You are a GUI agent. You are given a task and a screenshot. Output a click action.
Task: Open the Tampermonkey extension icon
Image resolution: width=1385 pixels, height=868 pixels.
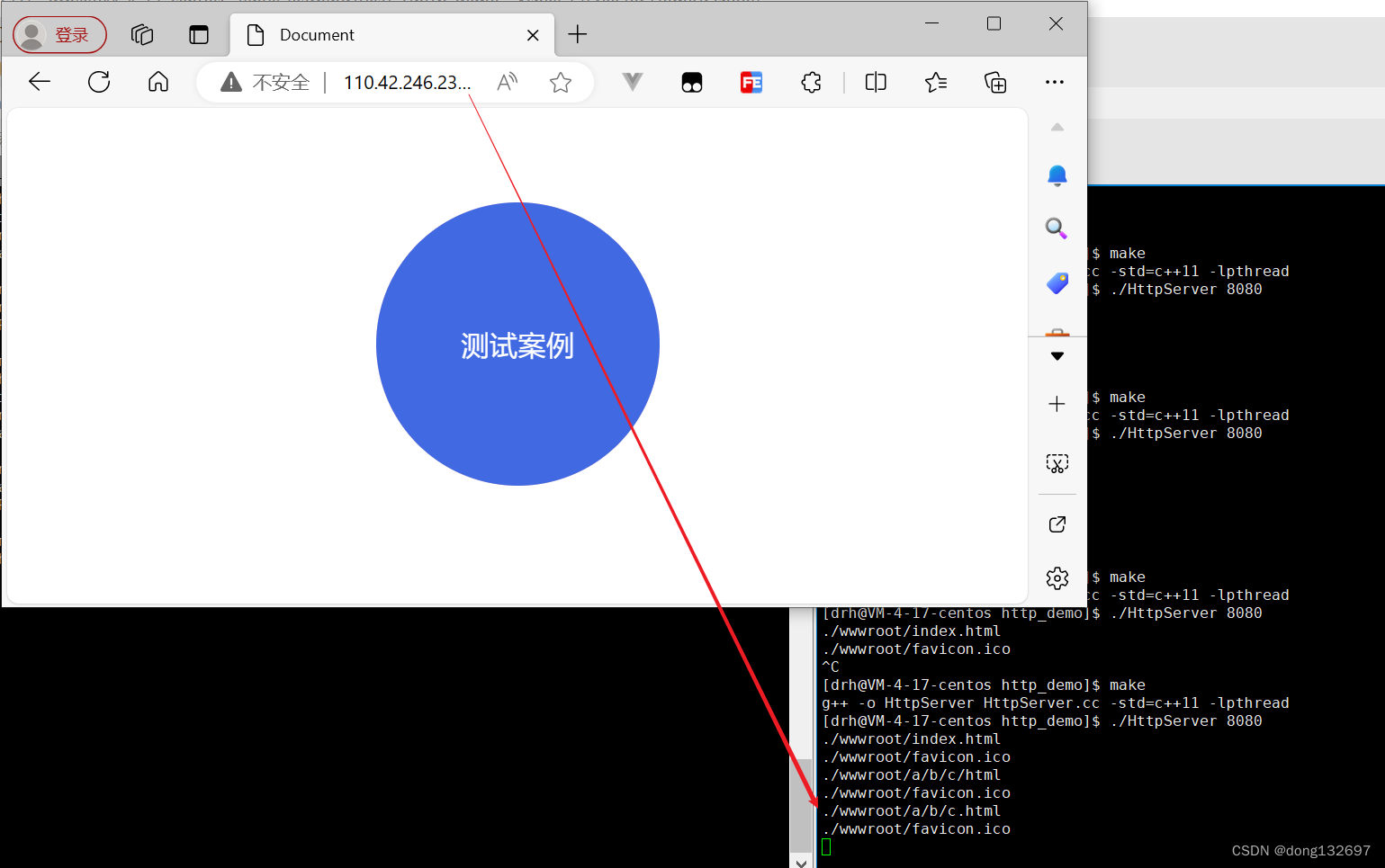(x=692, y=83)
